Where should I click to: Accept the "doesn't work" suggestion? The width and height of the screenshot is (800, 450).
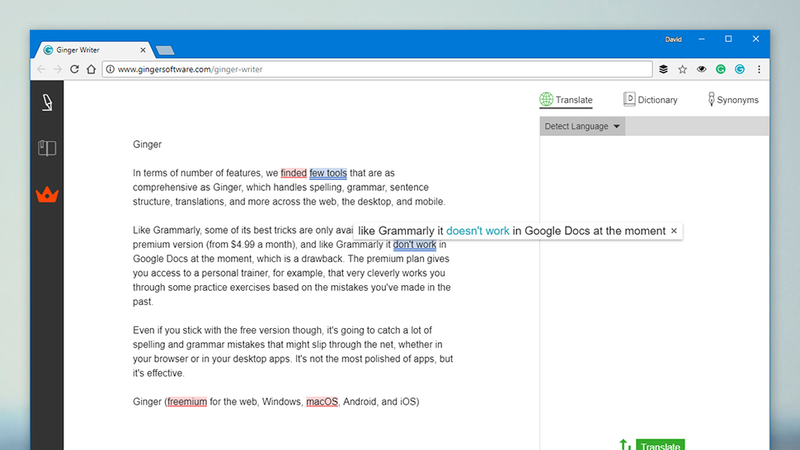click(478, 231)
